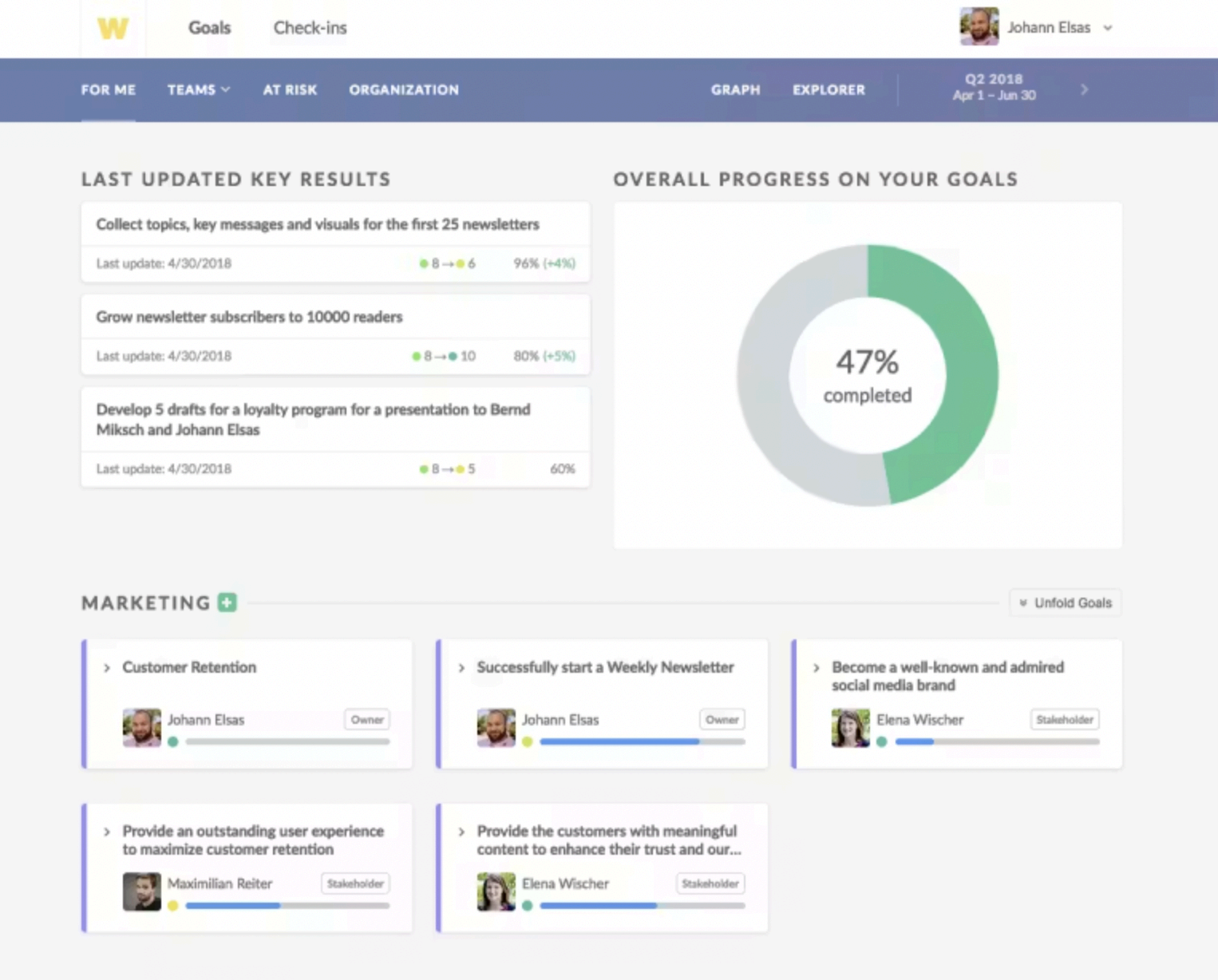This screenshot has height=980, width=1218.
Task: Click Owner badge on Customer Retention card
Action: (x=367, y=720)
